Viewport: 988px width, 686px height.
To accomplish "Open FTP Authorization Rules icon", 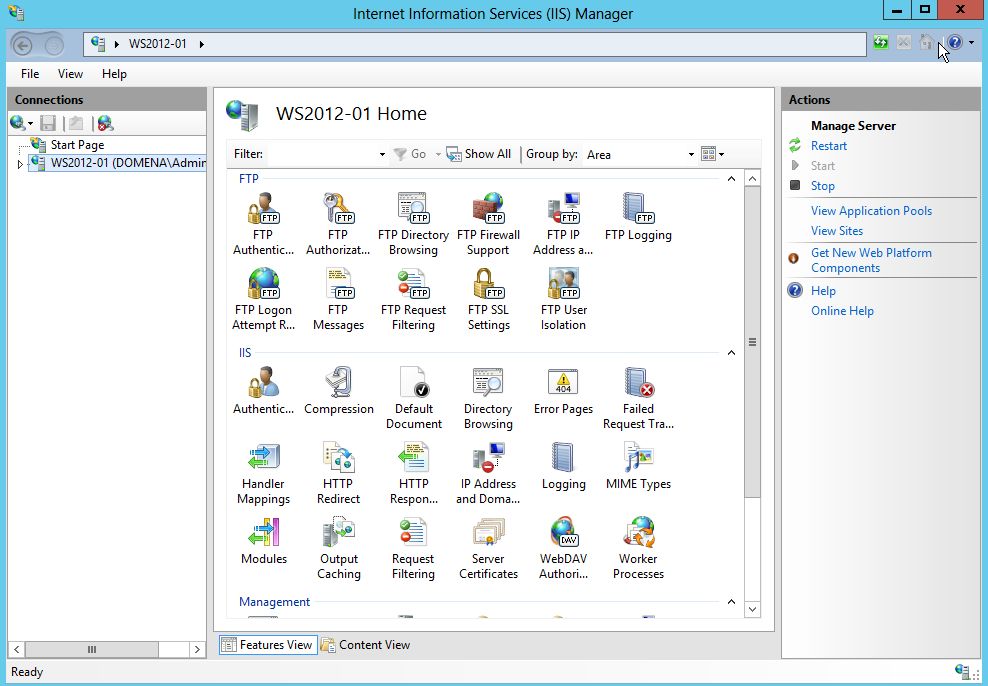I will click(338, 224).
